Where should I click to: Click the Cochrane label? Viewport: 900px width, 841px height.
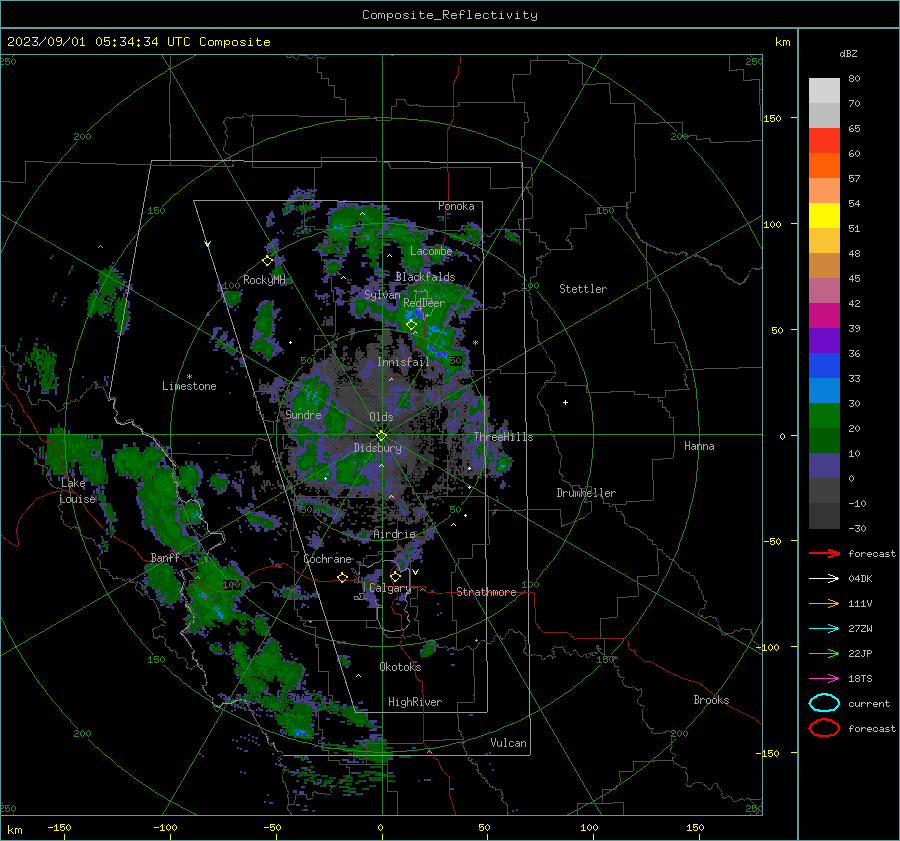(327, 559)
